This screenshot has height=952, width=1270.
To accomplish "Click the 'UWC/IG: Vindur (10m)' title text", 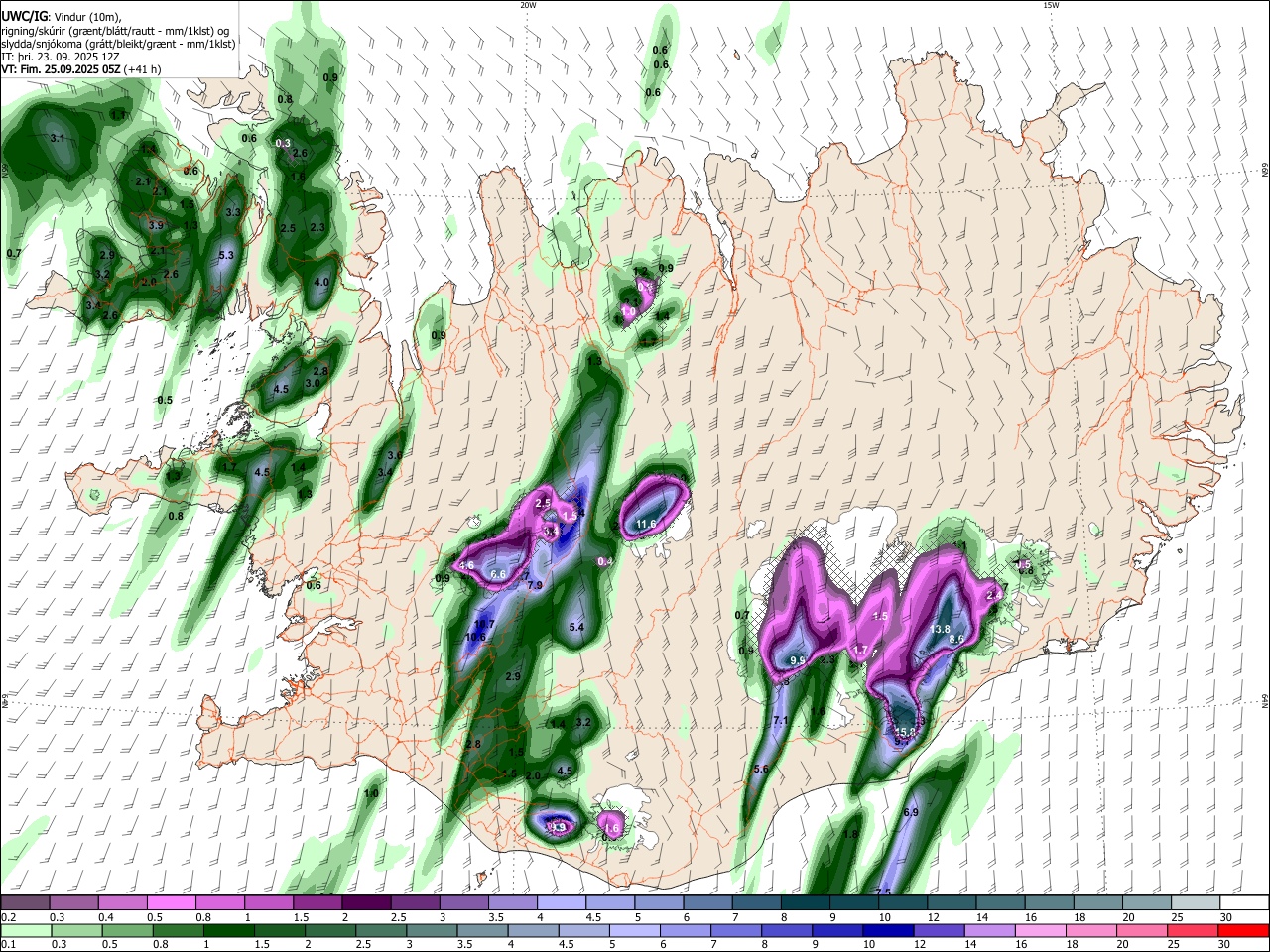I will pos(62,15).
